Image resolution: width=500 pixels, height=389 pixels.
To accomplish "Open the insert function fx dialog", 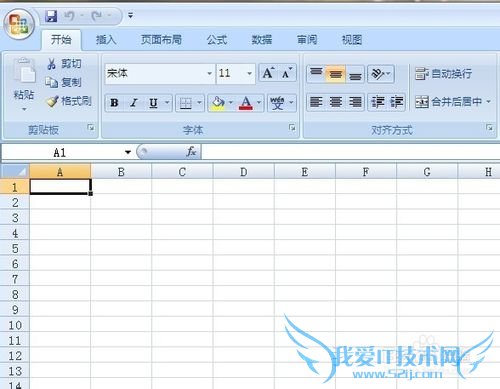I will point(191,152).
